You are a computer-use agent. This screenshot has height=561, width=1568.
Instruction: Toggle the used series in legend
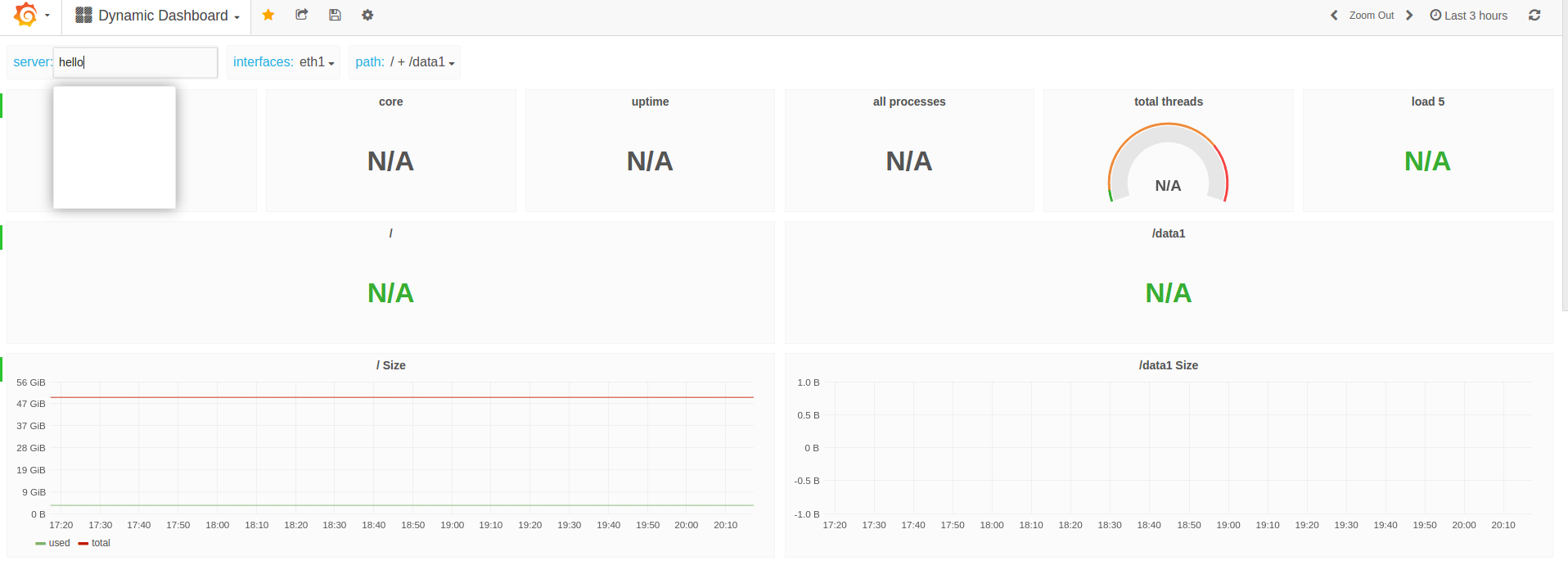(52, 543)
